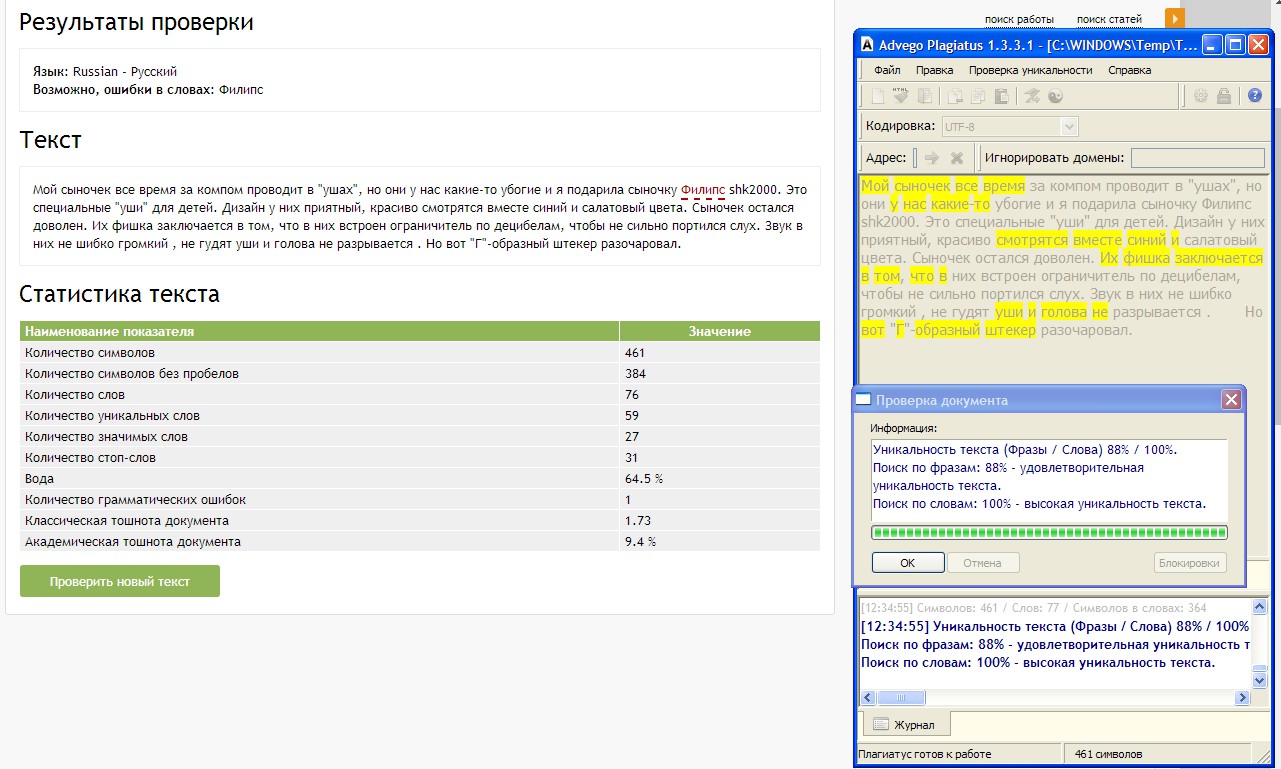Screen dimensions: 1281x769
Task: Open the Правка menu
Action: [934, 70]
